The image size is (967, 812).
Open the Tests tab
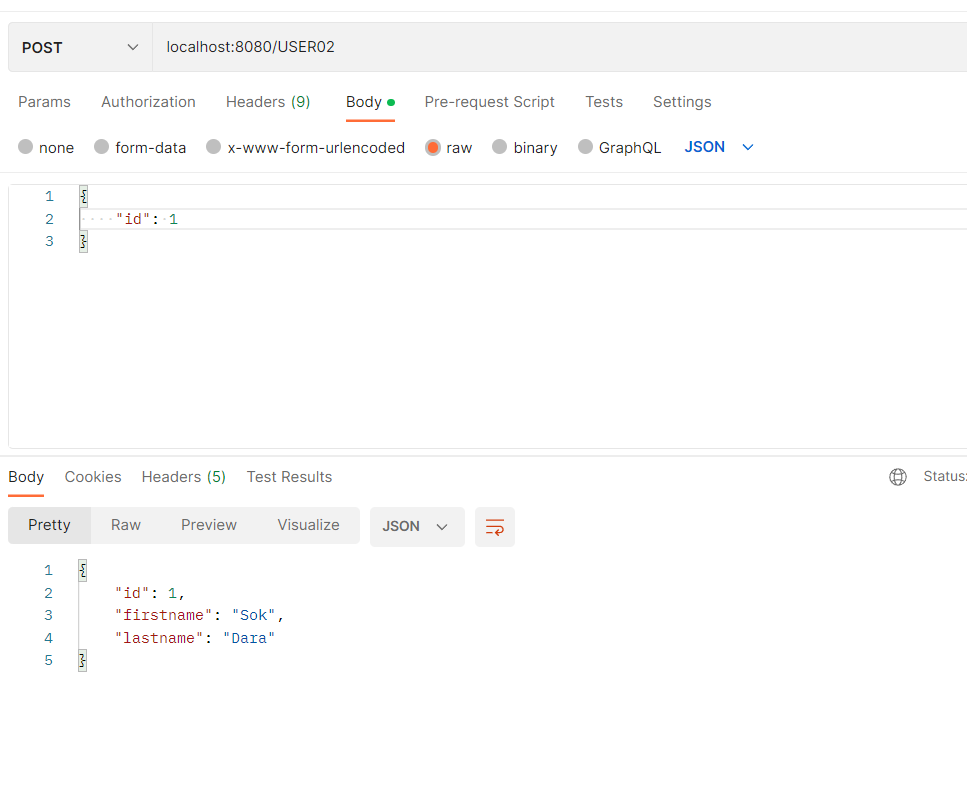[604, 102]
